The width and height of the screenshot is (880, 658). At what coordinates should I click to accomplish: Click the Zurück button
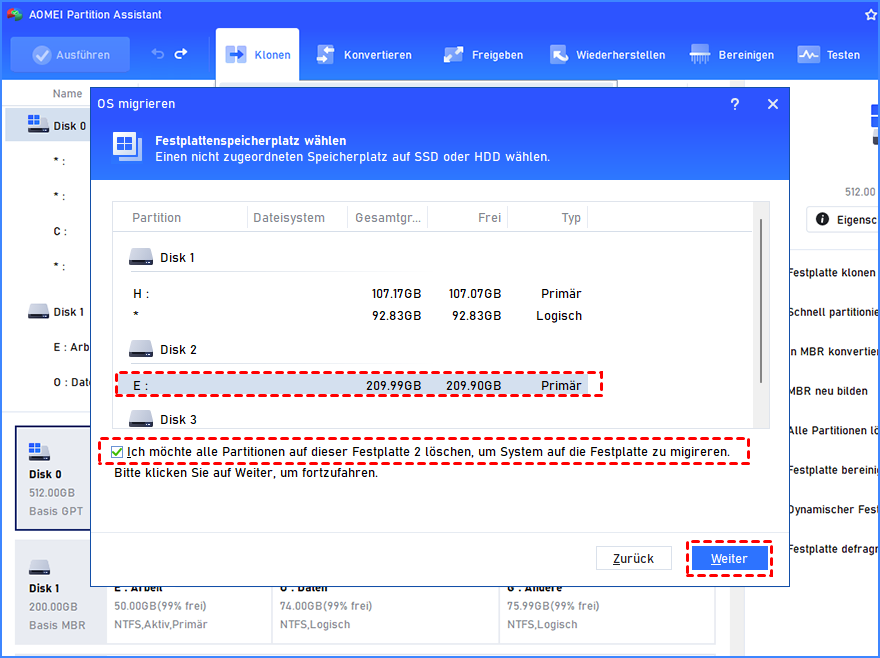634,559
